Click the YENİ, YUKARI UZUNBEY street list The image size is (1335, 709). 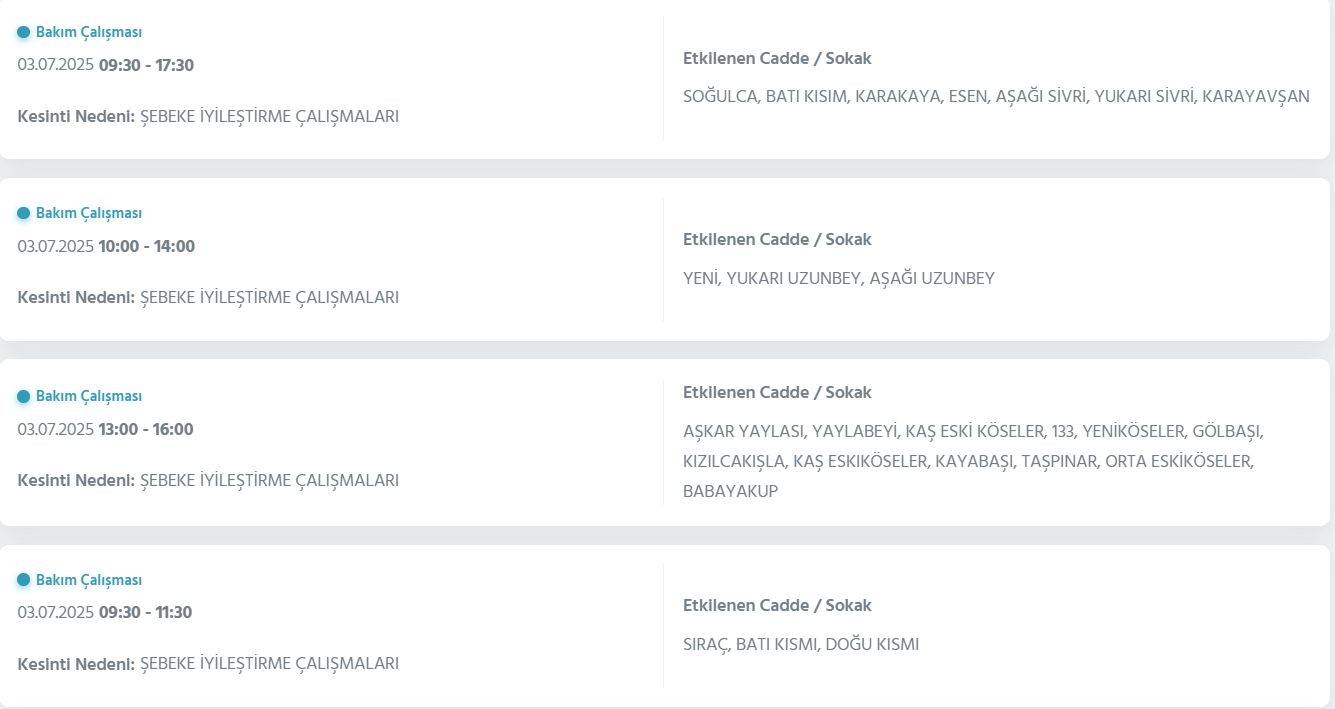click(838, 278)
